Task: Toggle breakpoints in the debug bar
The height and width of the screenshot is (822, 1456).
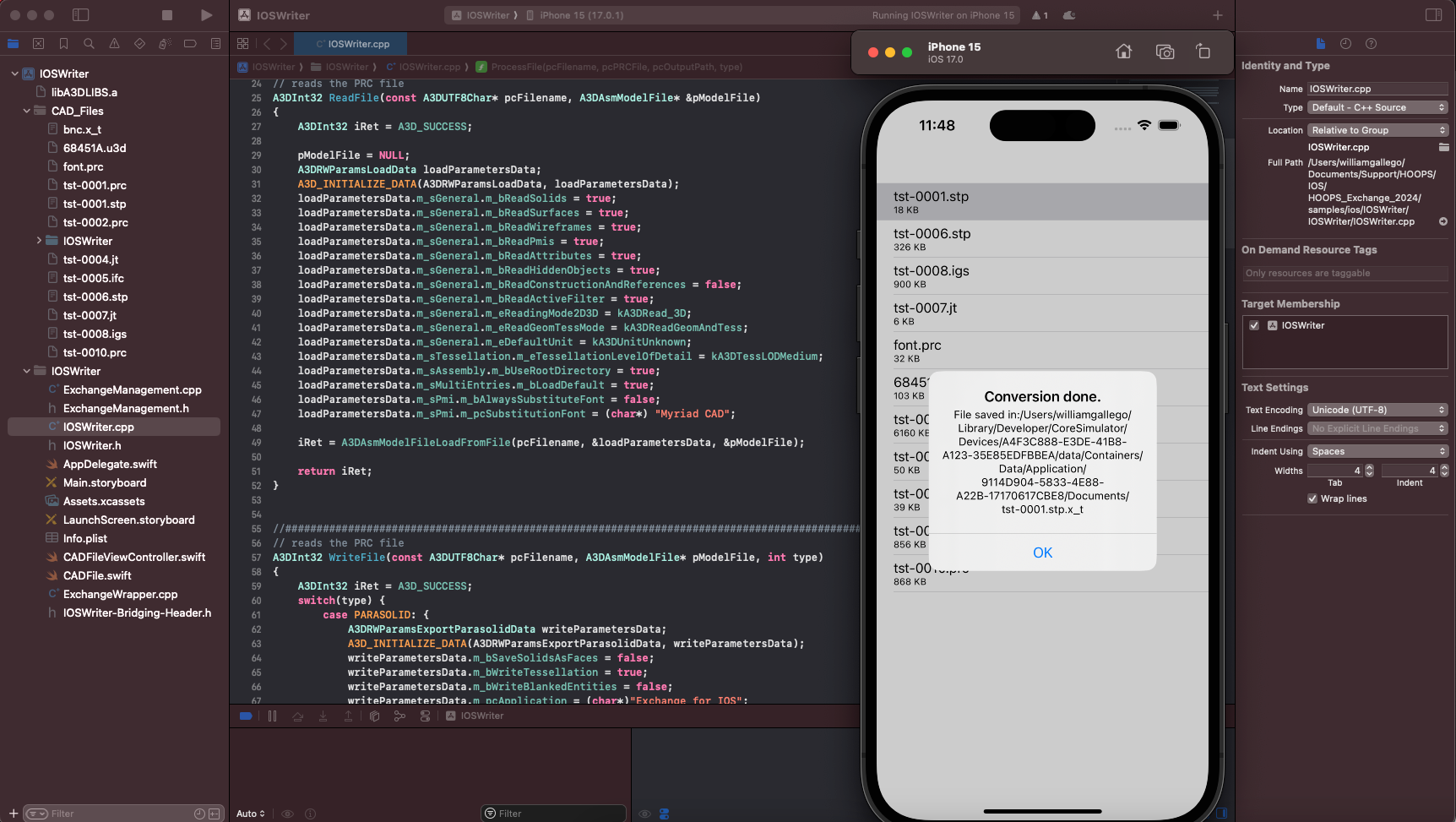Action: pos(246,716)
